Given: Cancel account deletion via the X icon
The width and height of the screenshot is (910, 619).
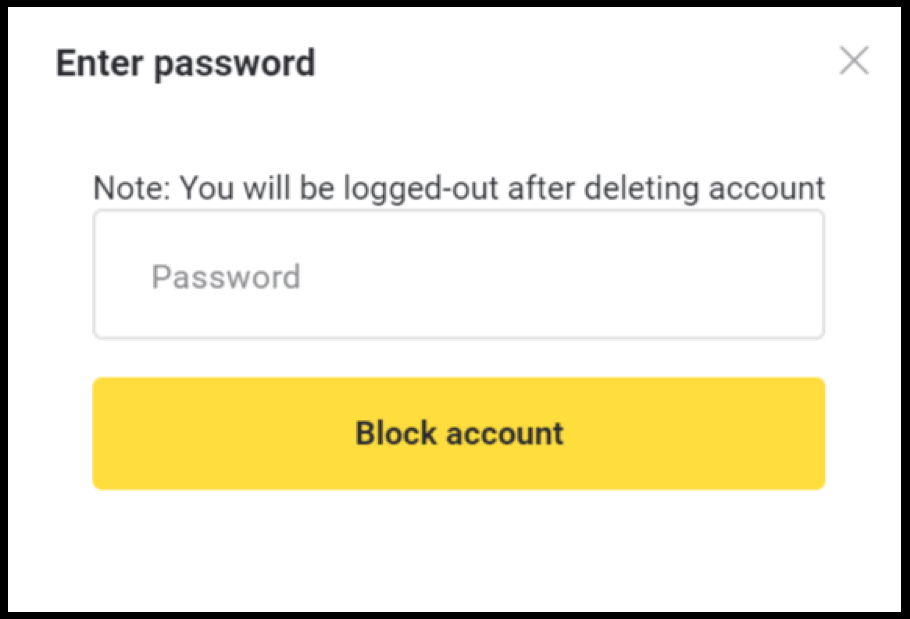Looking at the screenshot, I should tap(854, 60).
